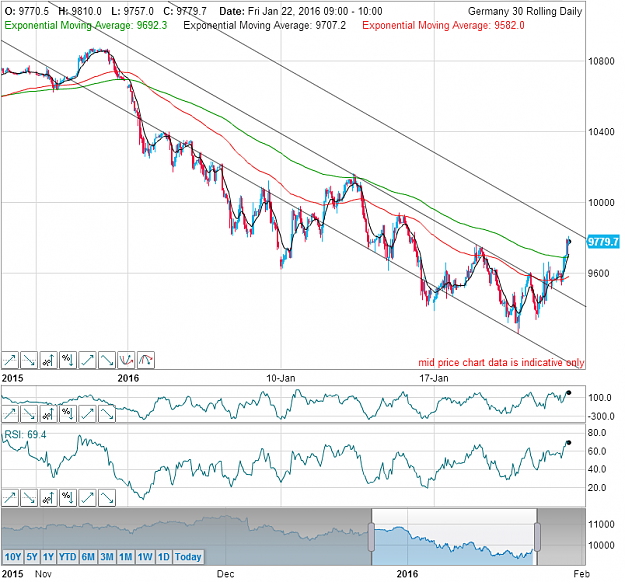Jump to the Today range button
Screen dimensions: 625x582
coord(188,556)
